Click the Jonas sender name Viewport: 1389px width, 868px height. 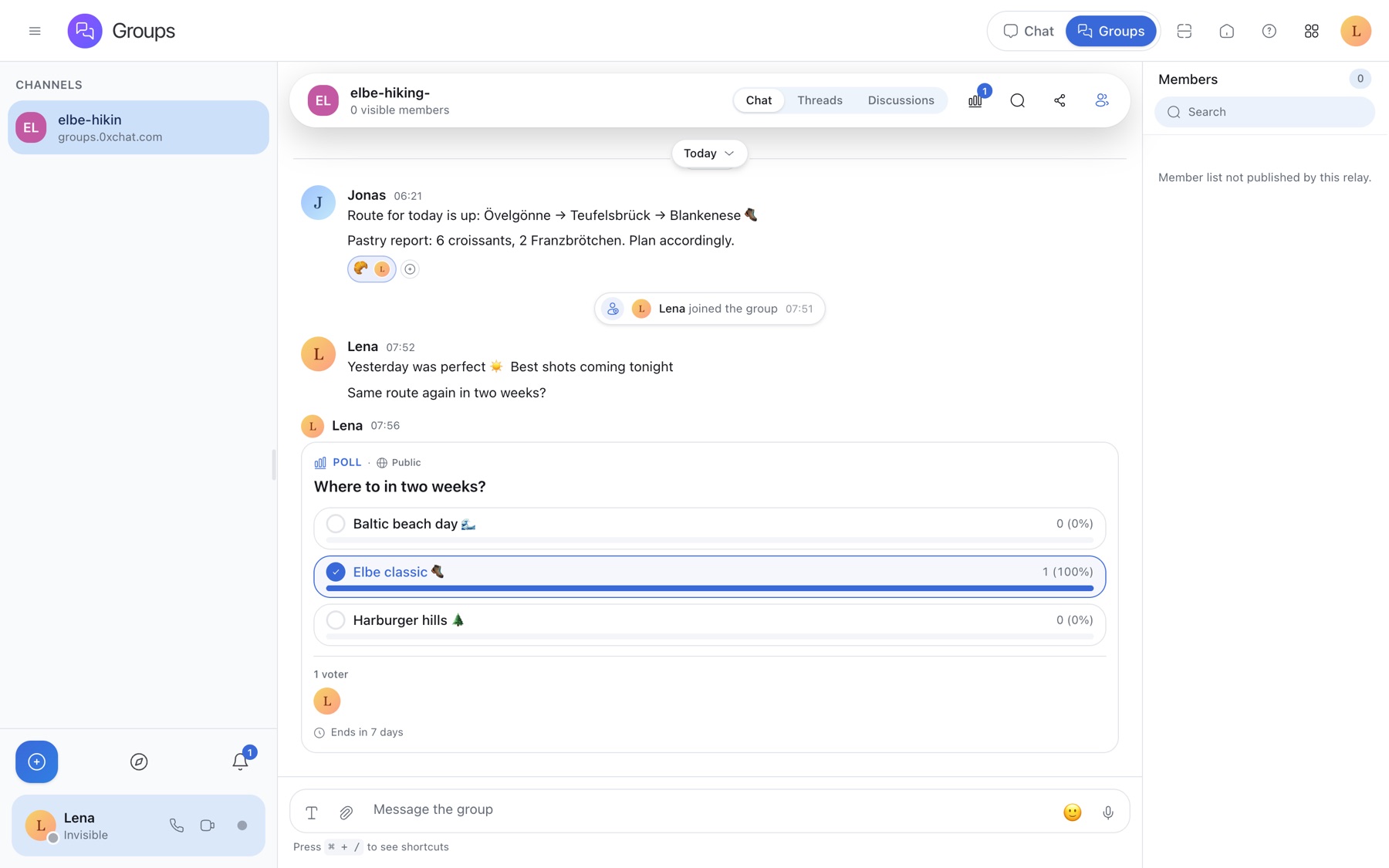click(x=367, y=195)
